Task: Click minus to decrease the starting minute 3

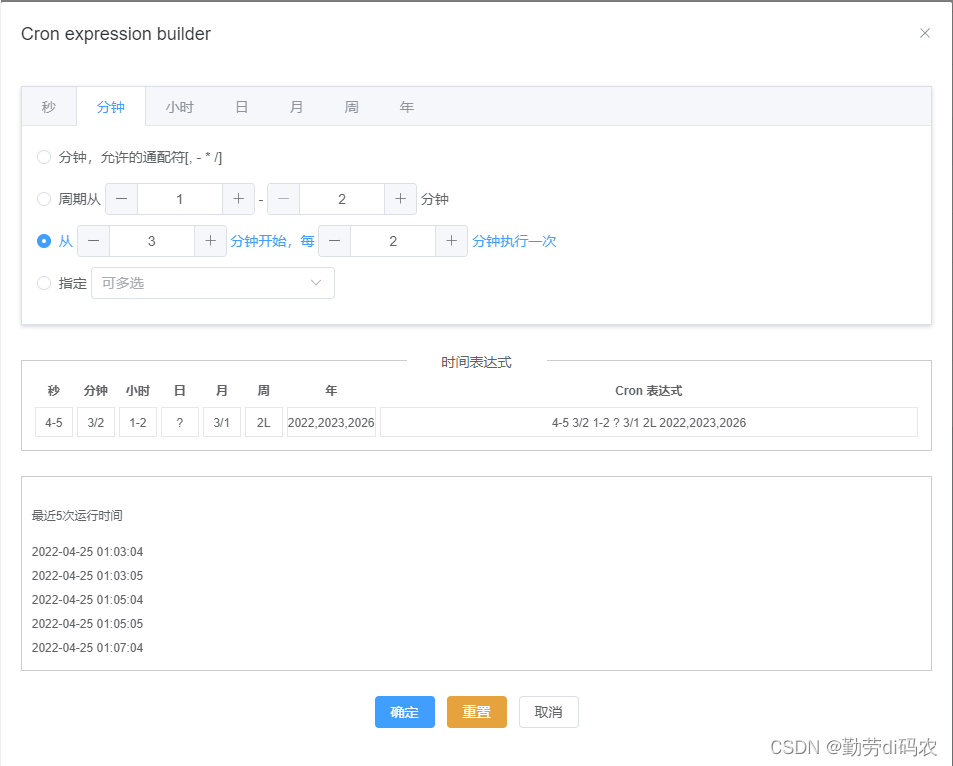Action: 93,241
